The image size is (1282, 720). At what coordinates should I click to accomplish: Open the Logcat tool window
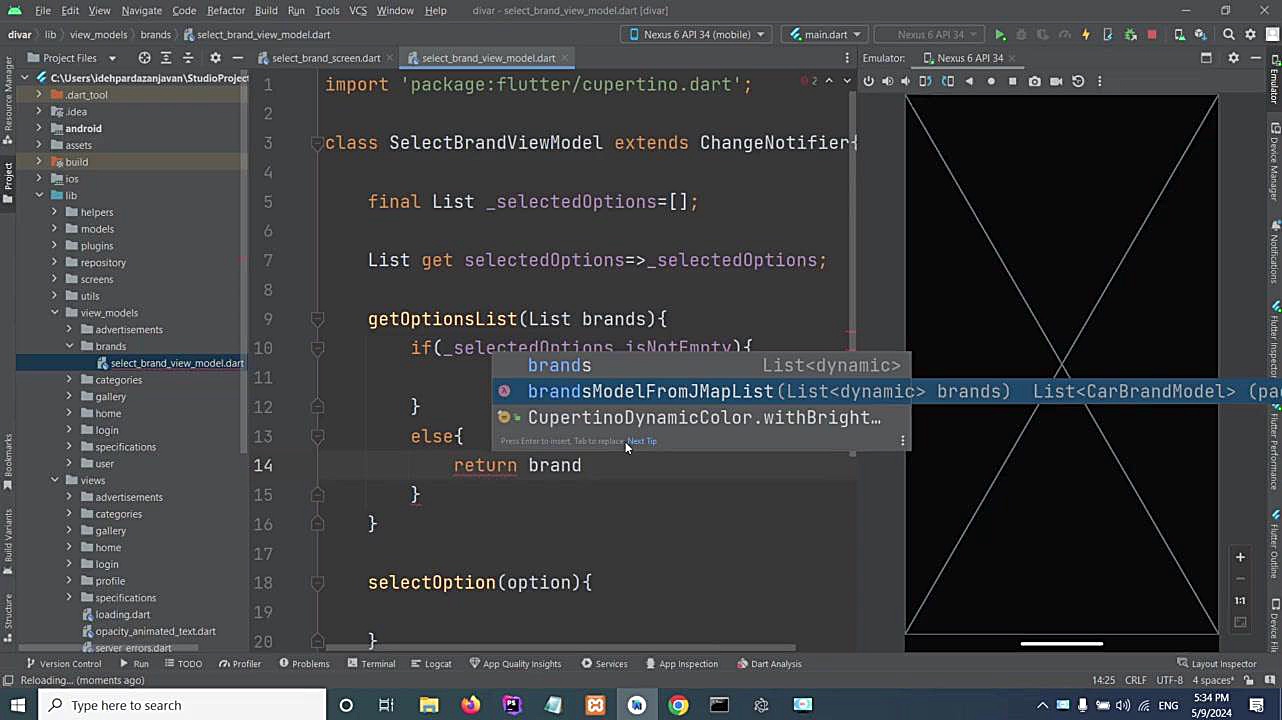pyautogui.click(x=431, y=664)
